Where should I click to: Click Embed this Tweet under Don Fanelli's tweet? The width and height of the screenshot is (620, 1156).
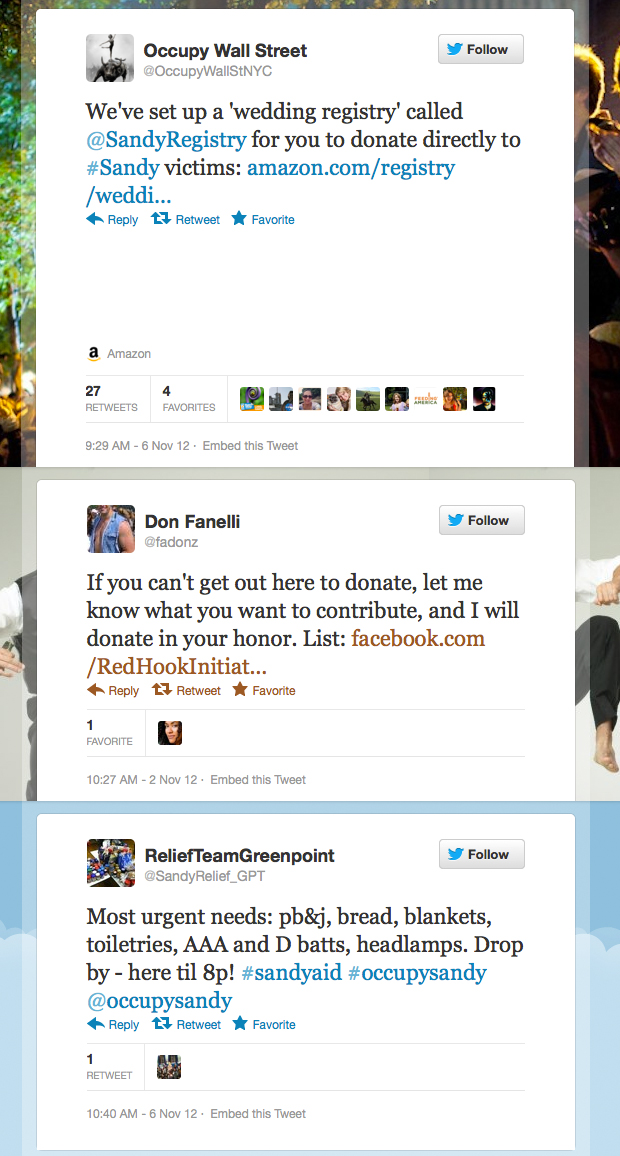[x=258, y=779]
